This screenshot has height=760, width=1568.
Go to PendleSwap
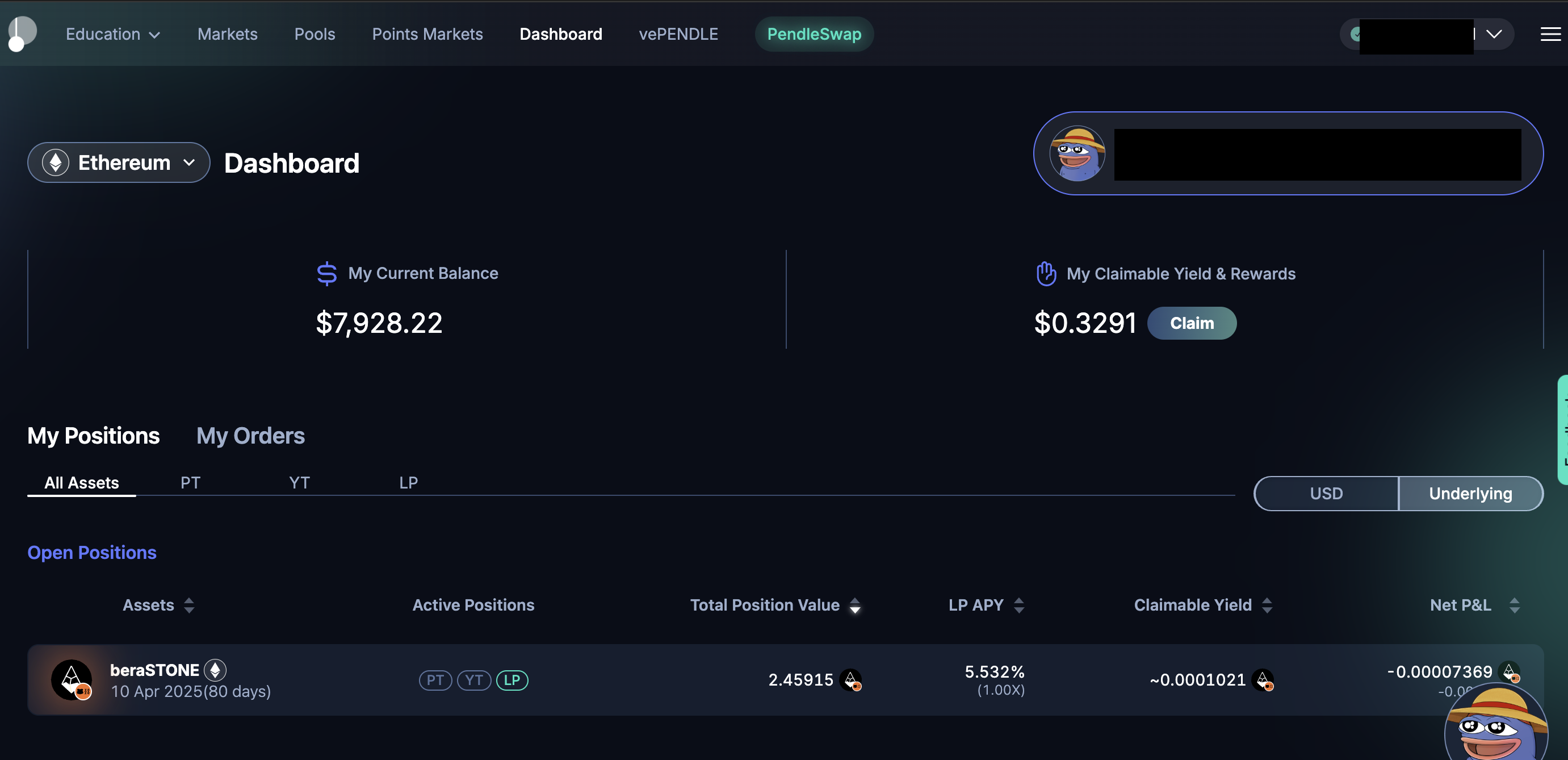[x=814, y=34]
